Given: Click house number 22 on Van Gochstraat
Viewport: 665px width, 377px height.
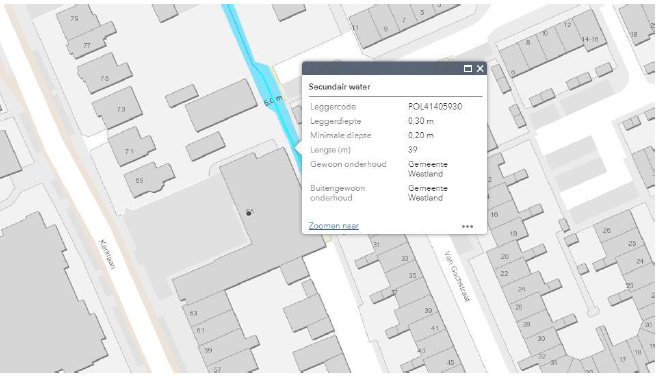Looking at the screenshot, I should point(504,274).
